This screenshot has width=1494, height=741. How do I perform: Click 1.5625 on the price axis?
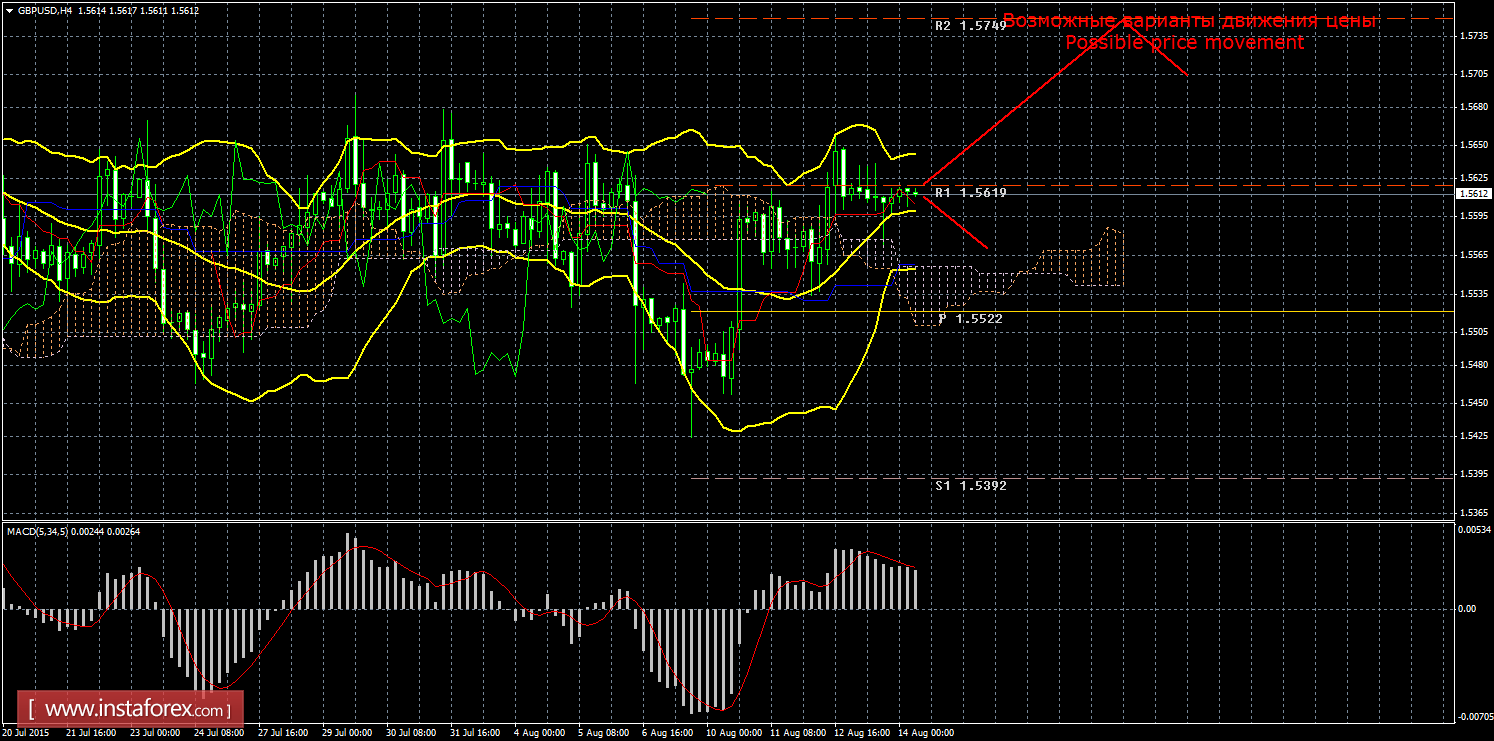(1472, 180)
